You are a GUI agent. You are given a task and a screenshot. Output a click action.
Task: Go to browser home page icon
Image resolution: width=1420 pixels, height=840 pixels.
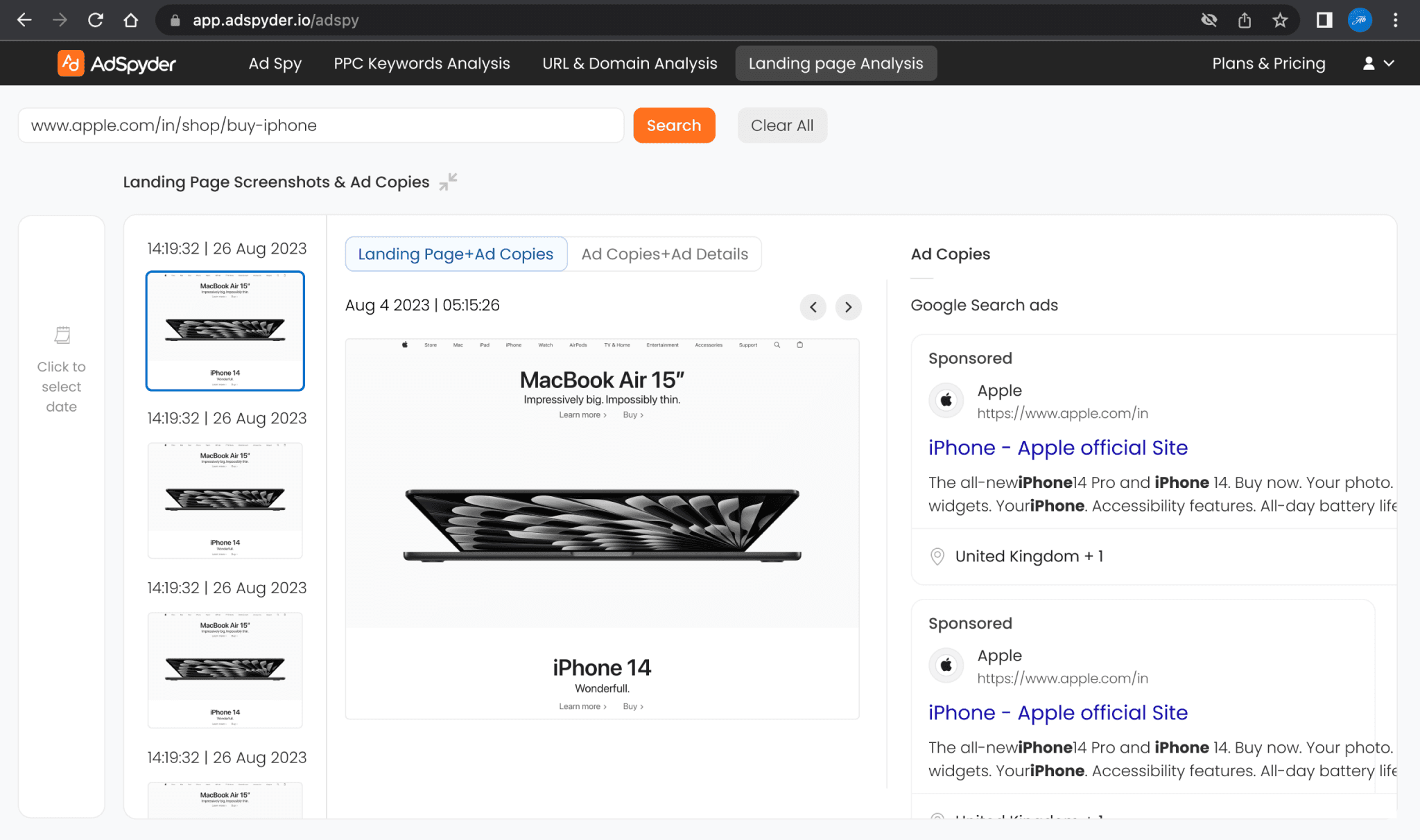tap(131, 20)
